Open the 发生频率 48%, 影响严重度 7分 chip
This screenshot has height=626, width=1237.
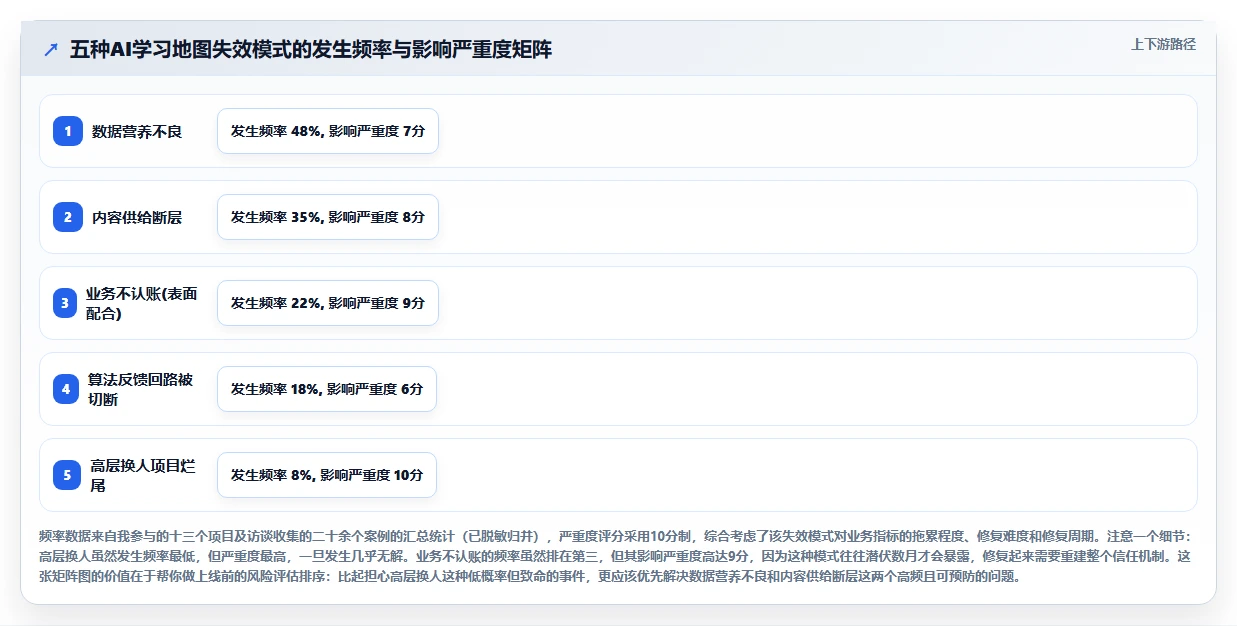tap(328, 131)
